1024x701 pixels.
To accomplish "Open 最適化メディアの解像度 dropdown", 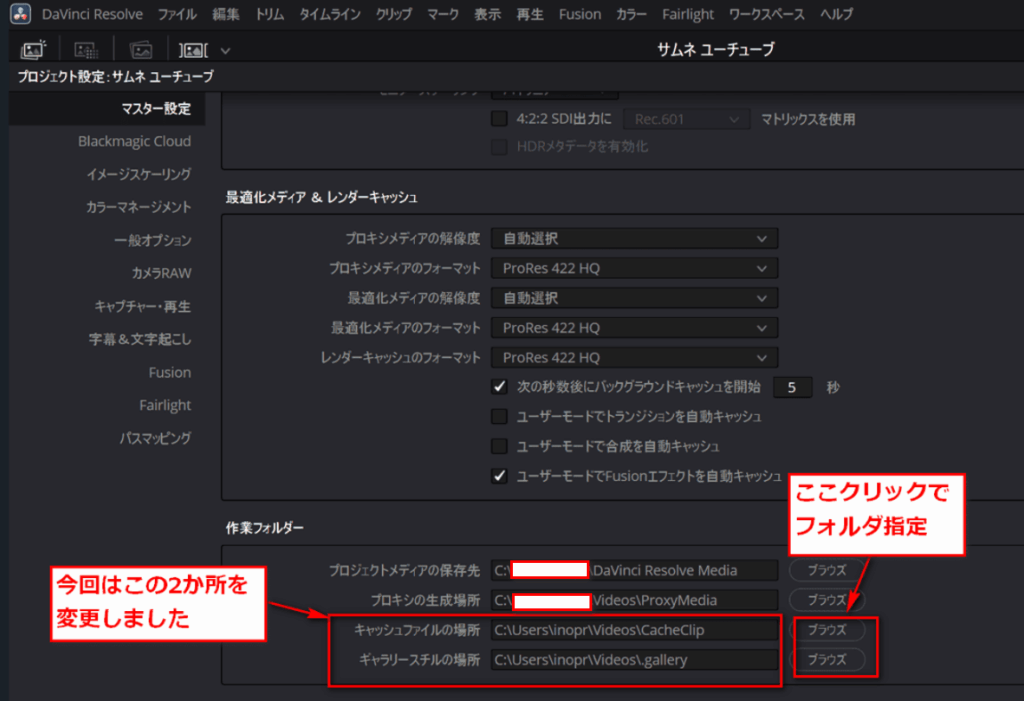I will click(x=634, y=298).
